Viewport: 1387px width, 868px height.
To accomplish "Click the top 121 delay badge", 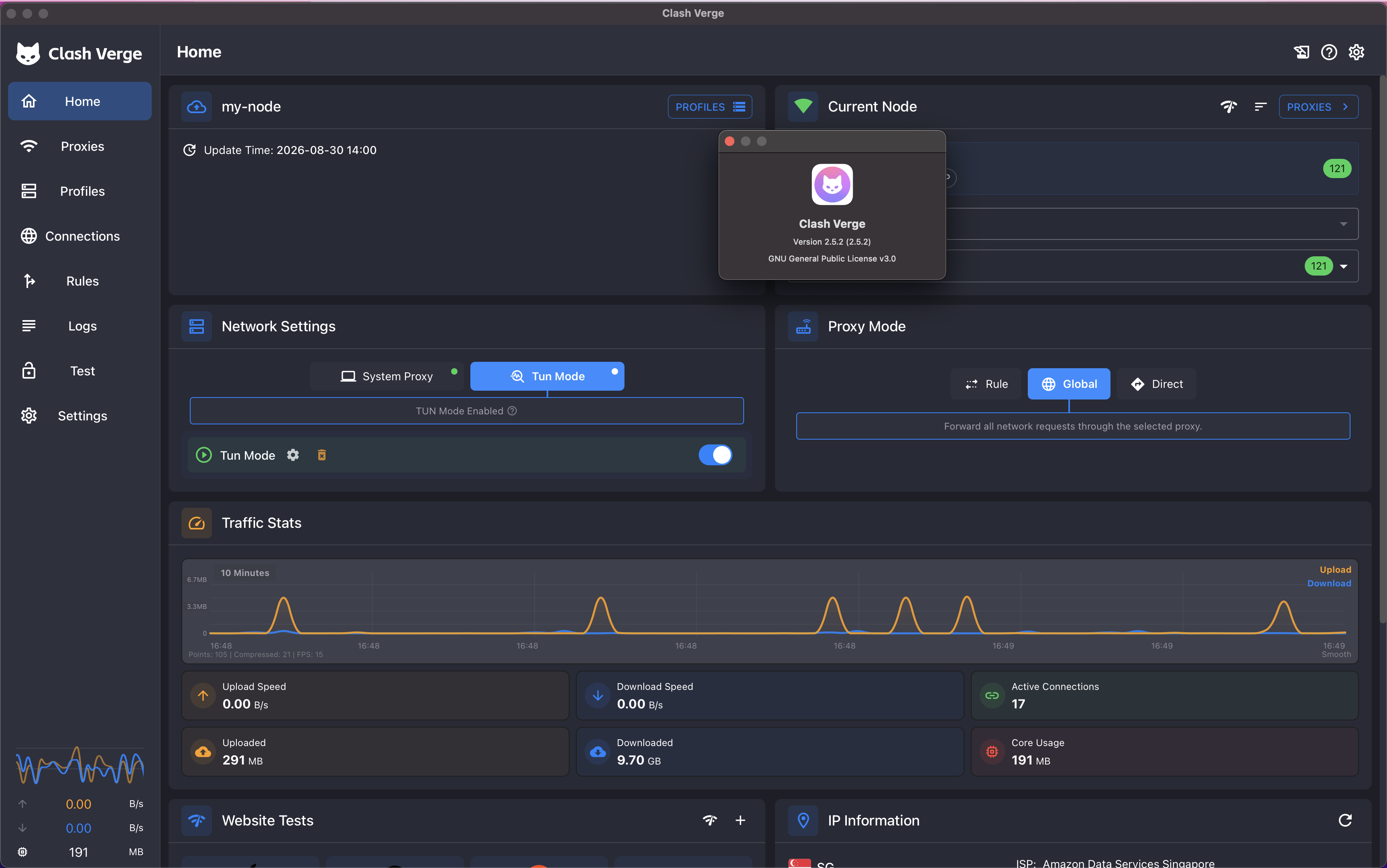I will pyautogui.click(x=1337, y=169).
